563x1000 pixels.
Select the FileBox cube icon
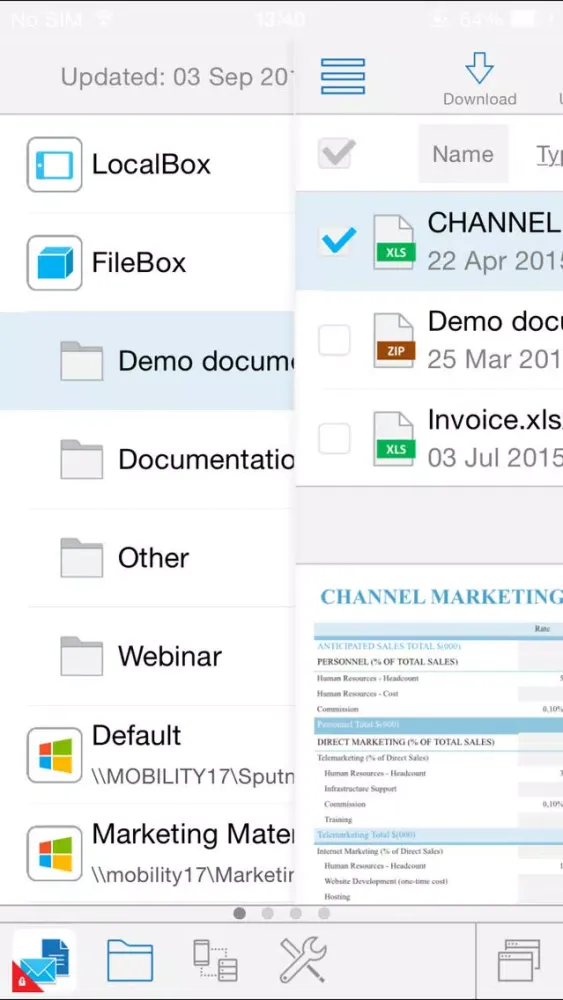(54, 263)
